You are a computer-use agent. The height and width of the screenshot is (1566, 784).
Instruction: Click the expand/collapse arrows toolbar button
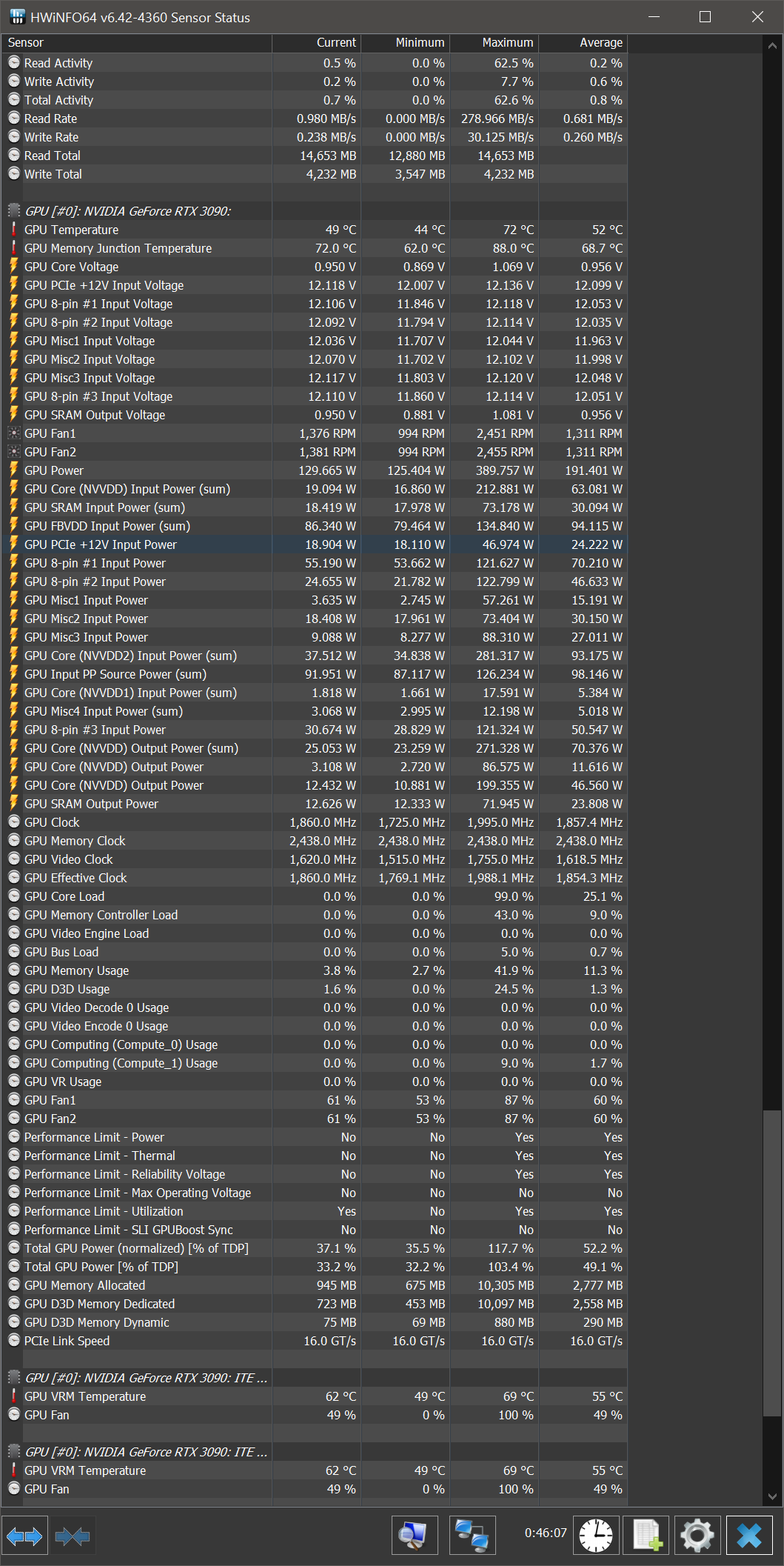[x=24, y=1537]
